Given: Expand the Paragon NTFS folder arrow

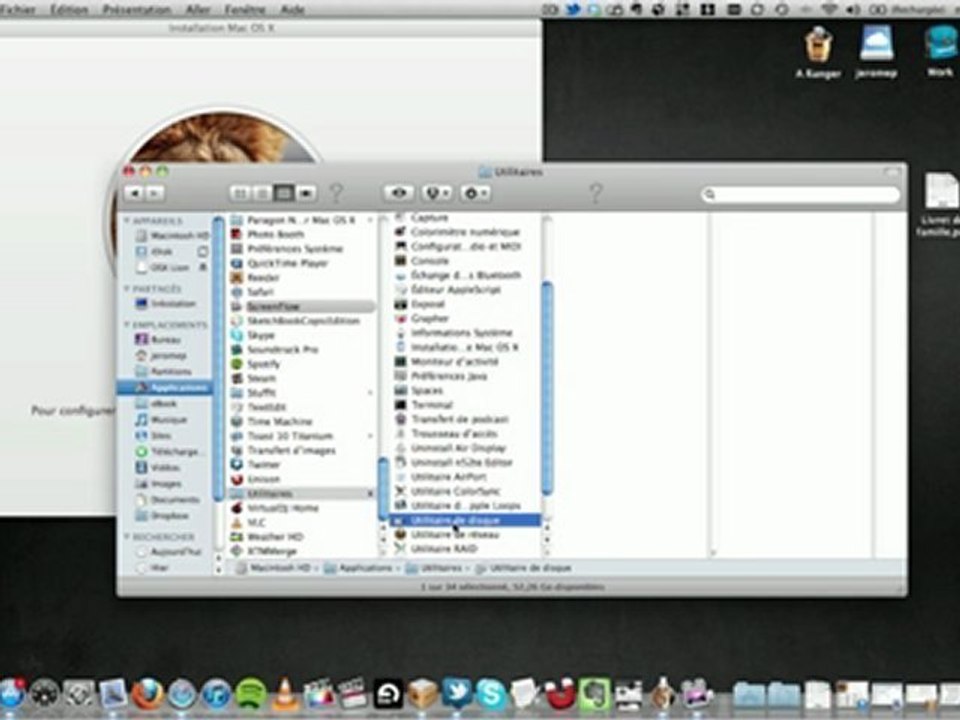Looking at the screenshot, I should [x=370, y=220].
